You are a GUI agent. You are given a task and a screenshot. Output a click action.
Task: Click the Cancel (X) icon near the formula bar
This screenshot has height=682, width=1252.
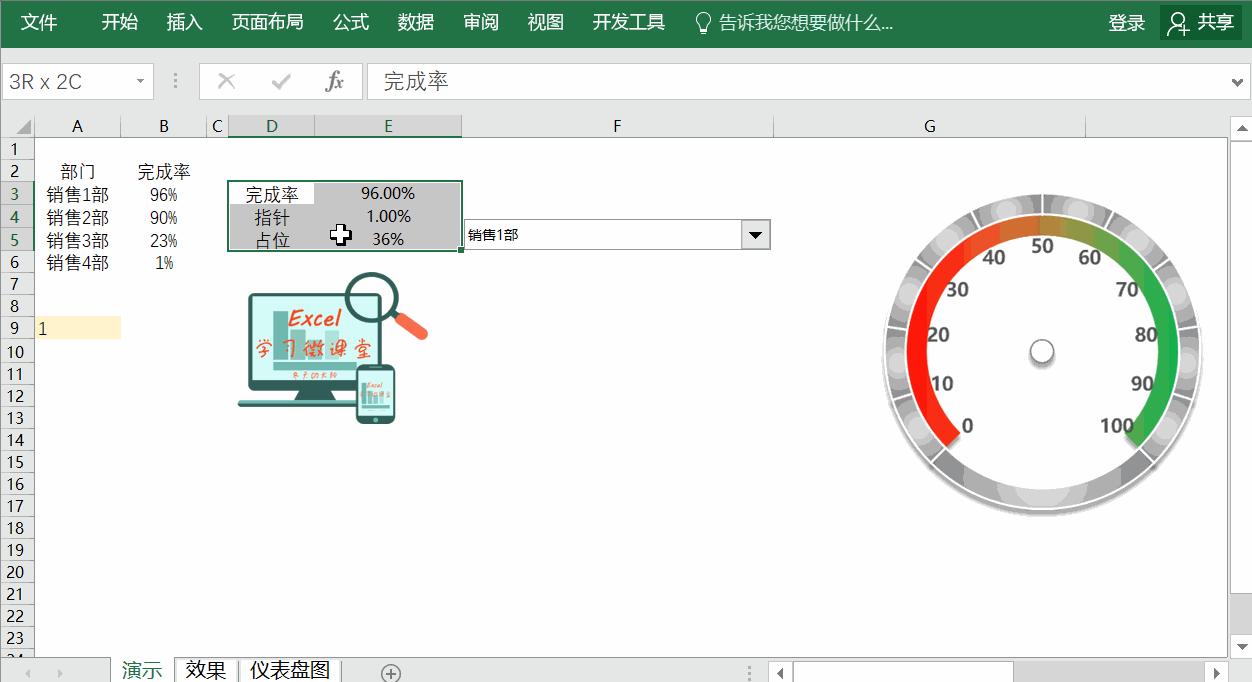(225, 81)
